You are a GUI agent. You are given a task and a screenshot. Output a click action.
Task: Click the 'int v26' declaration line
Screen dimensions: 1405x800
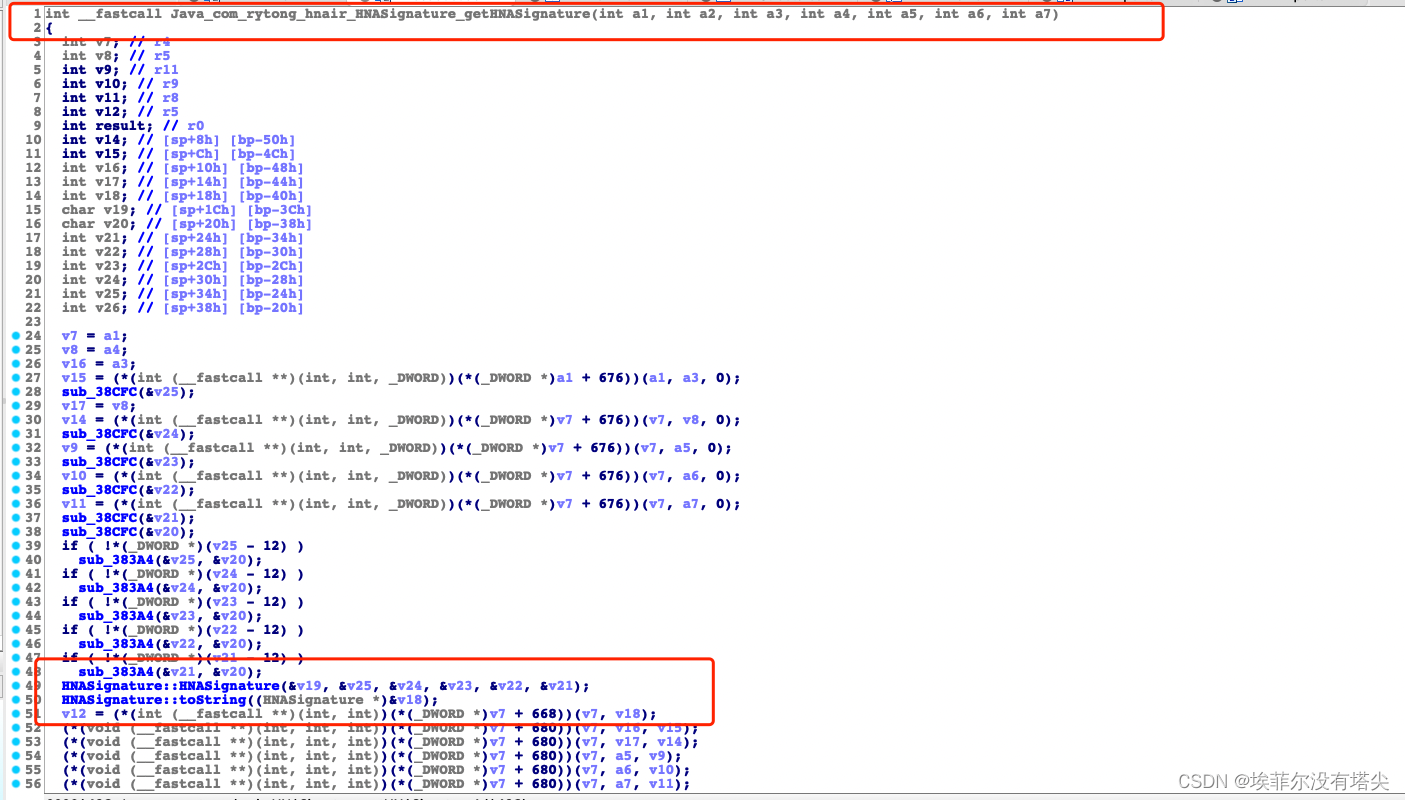tap(182, 308)
